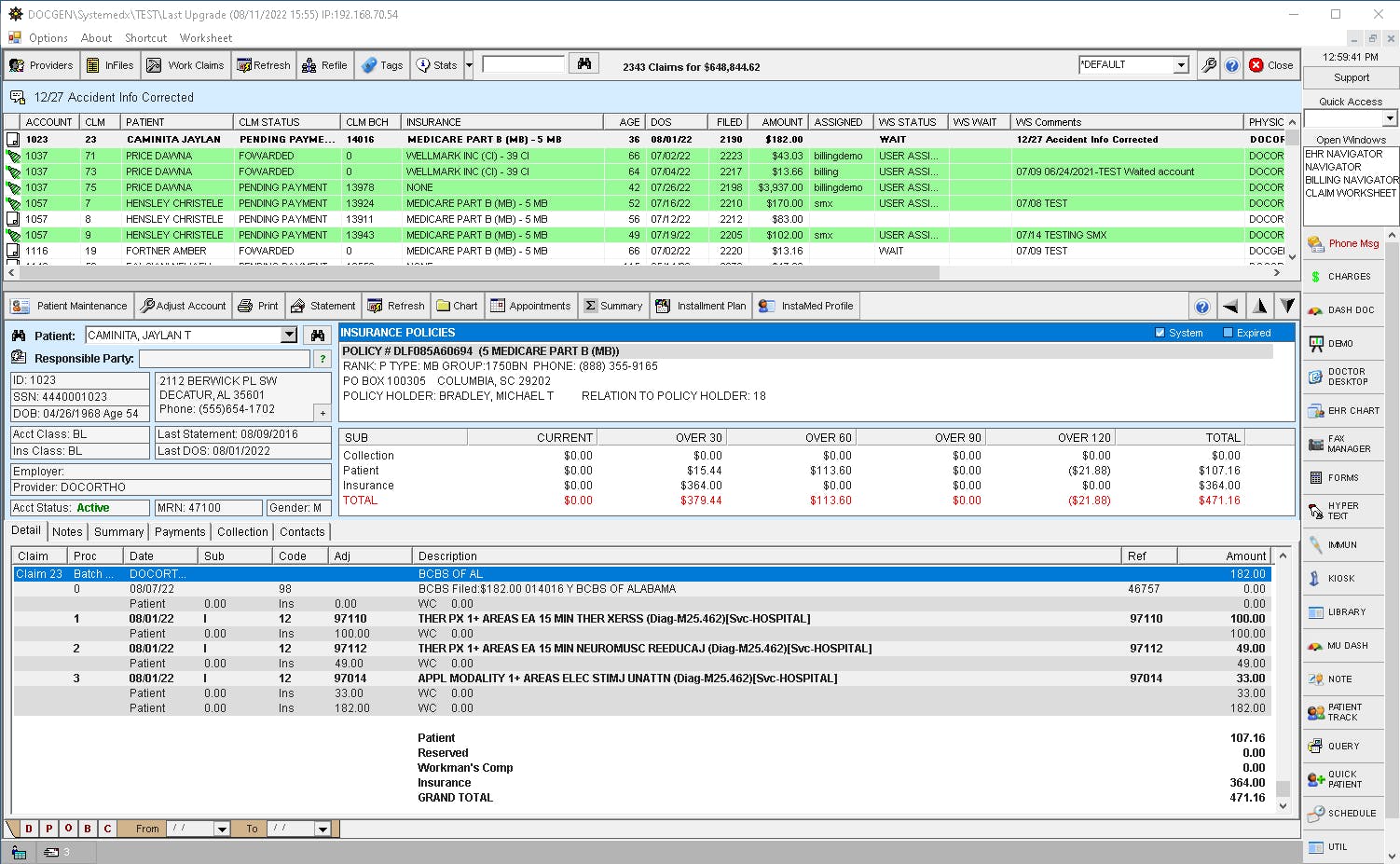Open the EHR Chart sidebar icon
This screenshot has width=1400, height=864.
[x=1342, y=411]
